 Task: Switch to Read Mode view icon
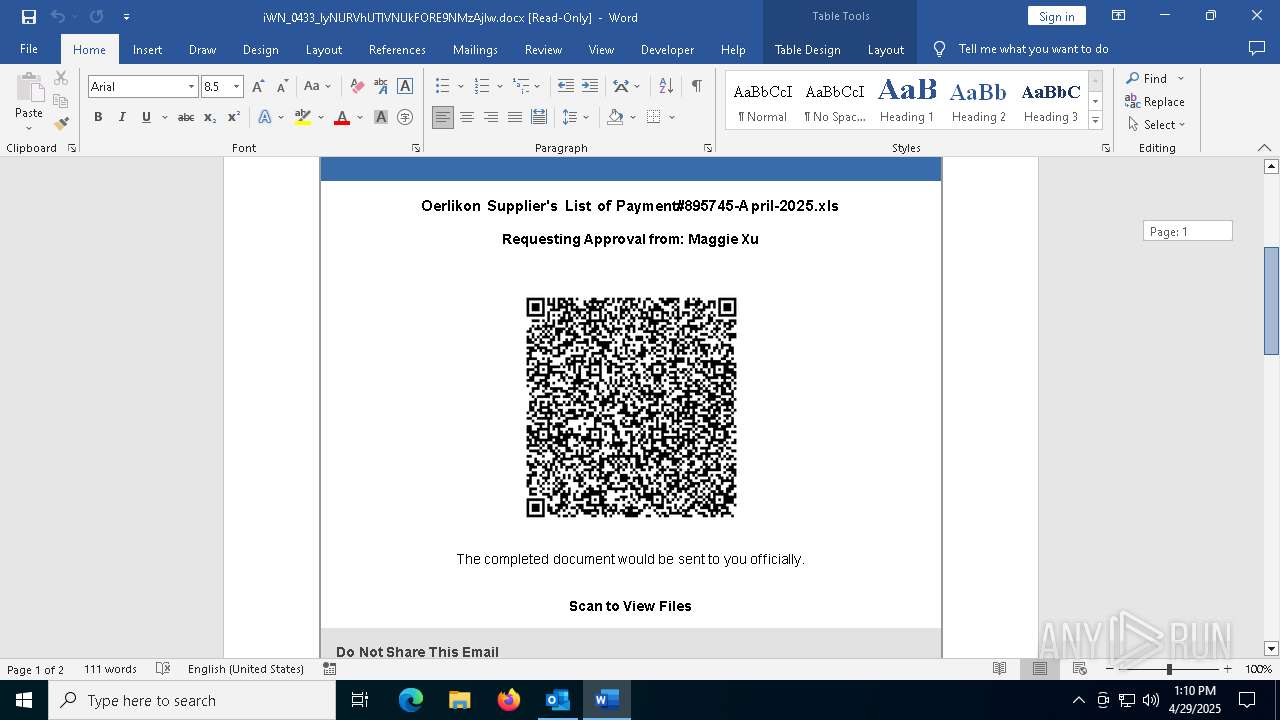tap(999, 669)
